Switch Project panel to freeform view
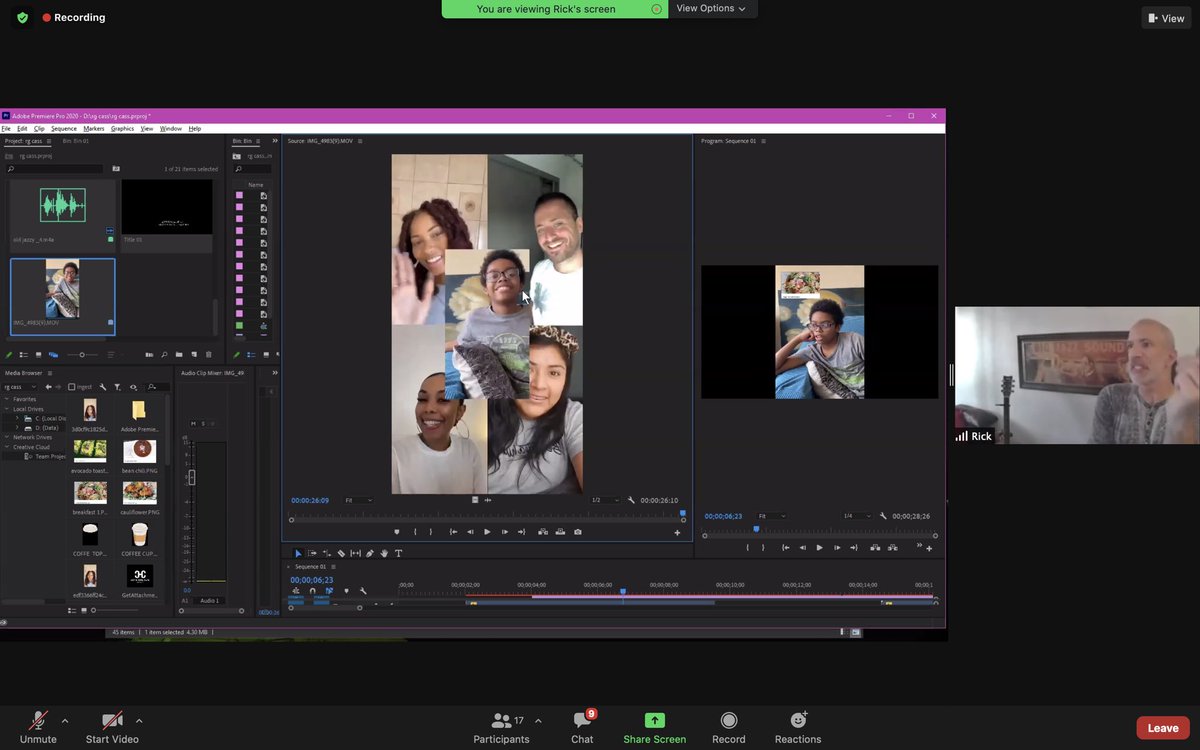Screen dimensions: 1200x750 click(x=53, y=355)
